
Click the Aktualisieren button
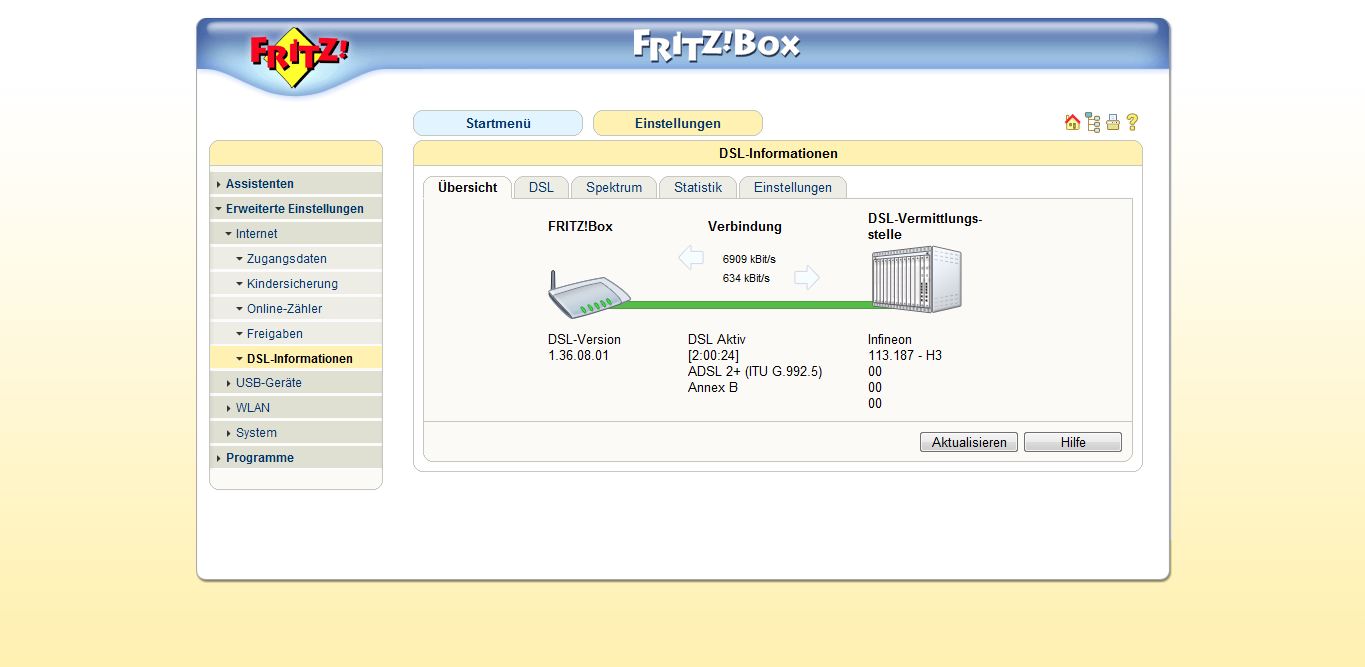click(x=969, y=442)
